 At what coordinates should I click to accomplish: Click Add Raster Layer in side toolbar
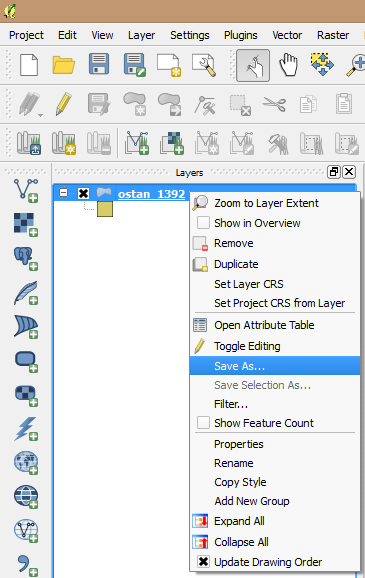coord(26,224)
